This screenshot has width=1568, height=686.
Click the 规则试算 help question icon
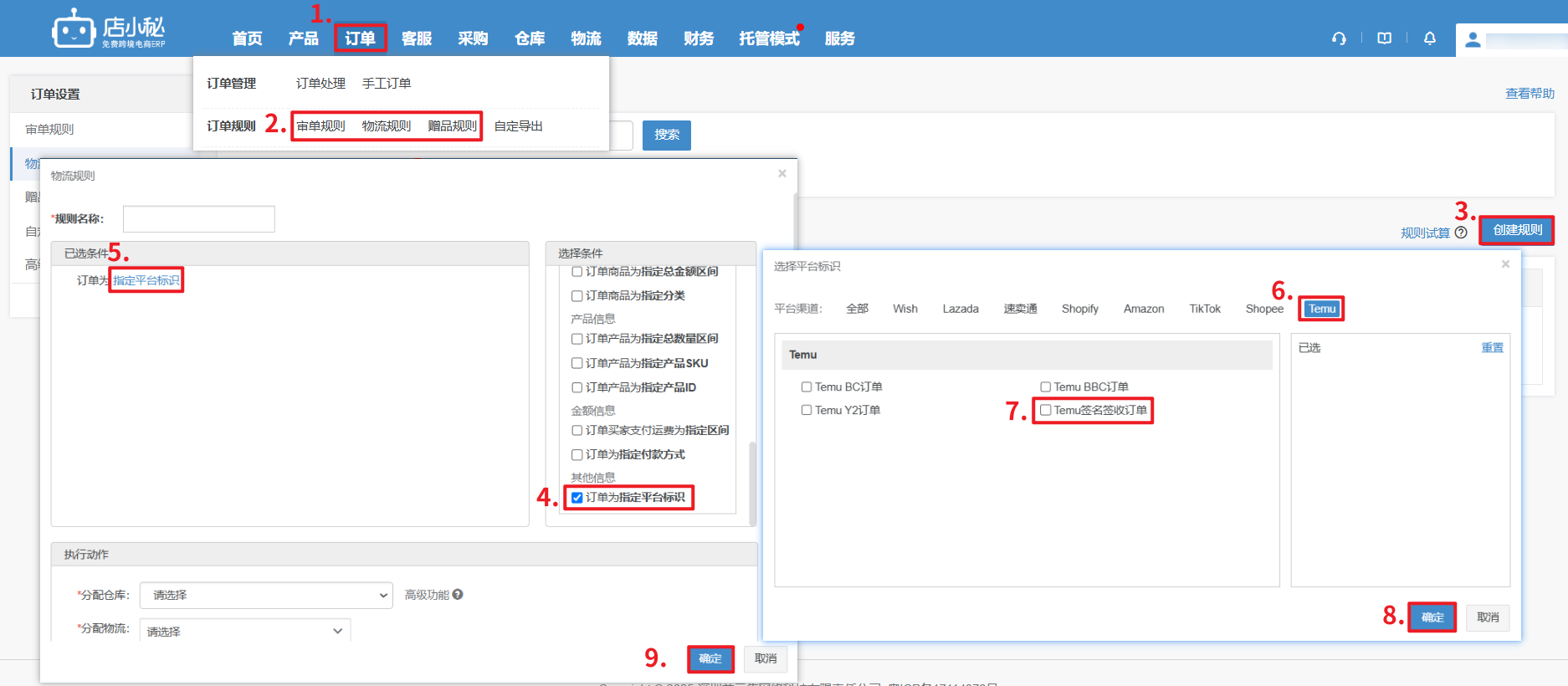click(1461, 233)
